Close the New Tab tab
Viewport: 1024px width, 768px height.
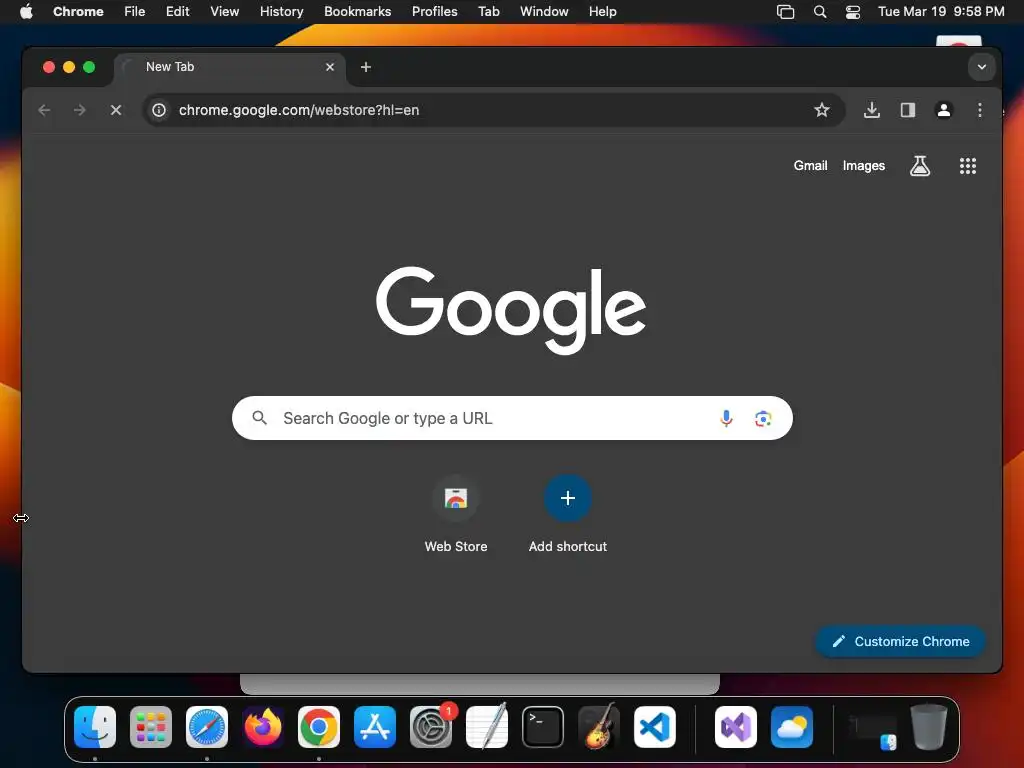pos(330,67)
